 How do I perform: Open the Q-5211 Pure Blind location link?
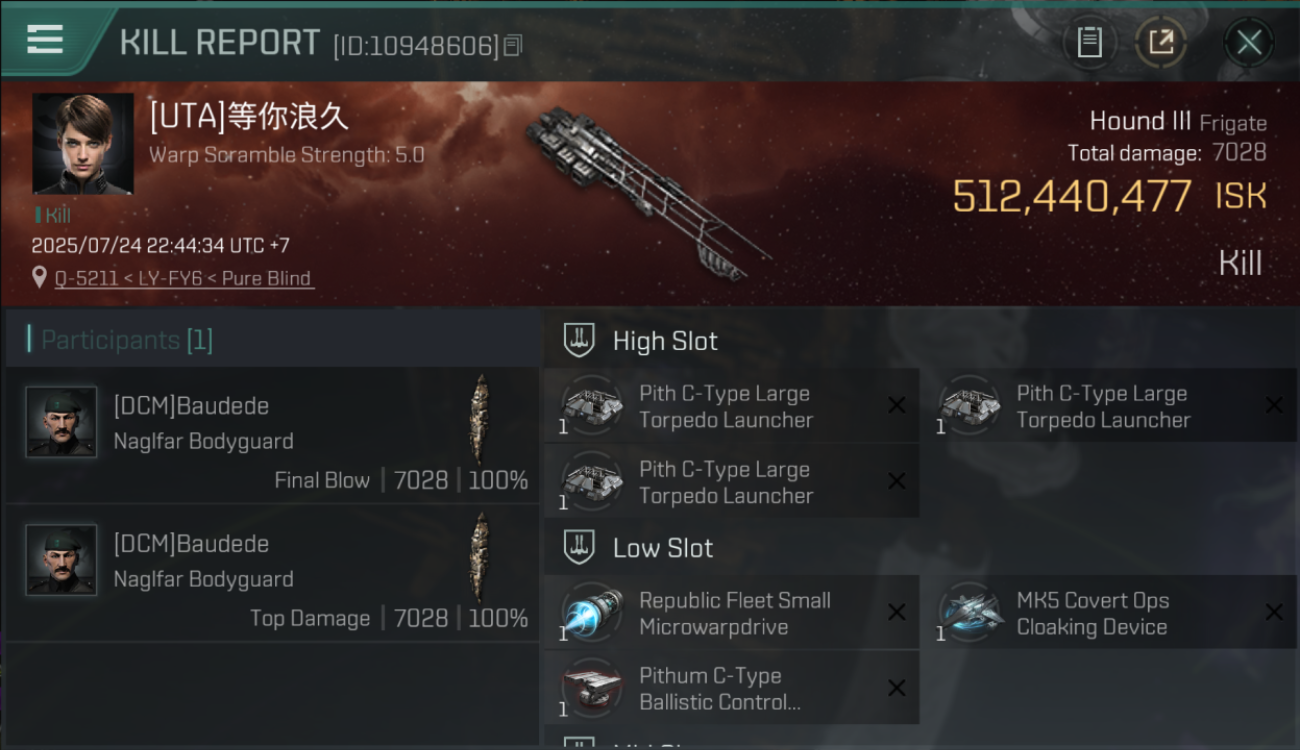184,278
